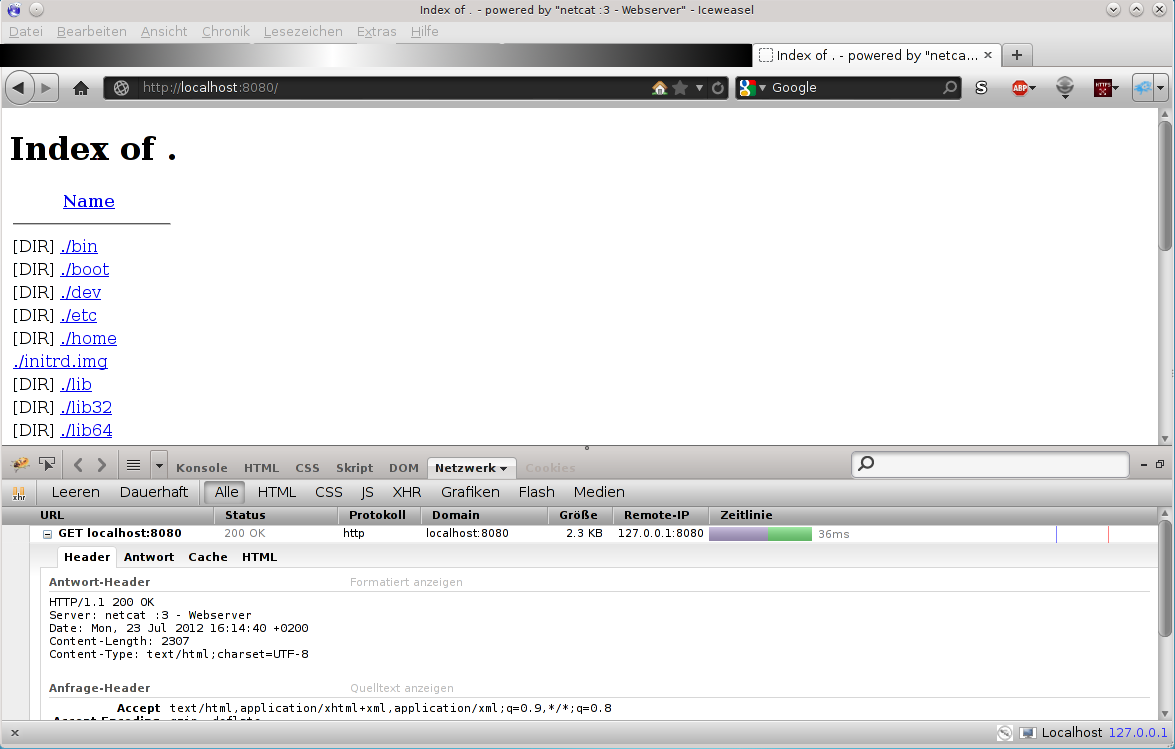Click Firebug's panel list icon
1175x749 pixels.
click(x=133, y=465)
